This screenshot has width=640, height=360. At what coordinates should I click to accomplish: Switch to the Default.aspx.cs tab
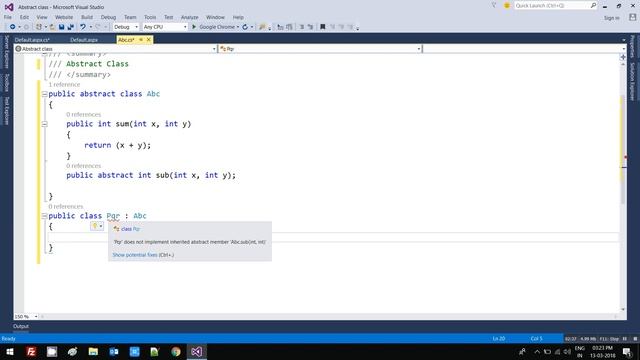tap(32, 40)
